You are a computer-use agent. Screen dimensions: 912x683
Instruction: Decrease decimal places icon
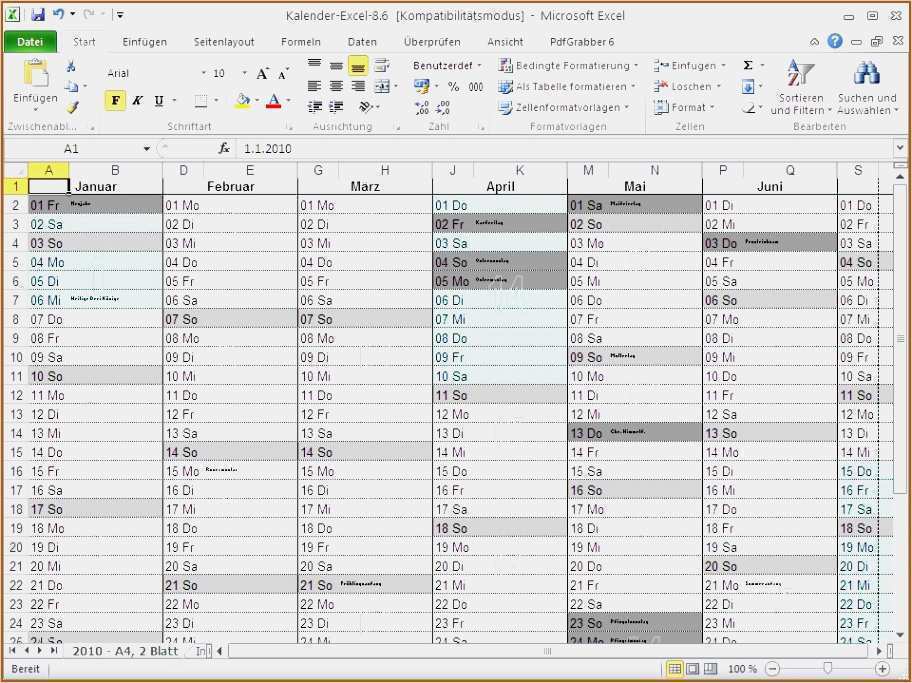(443, 108)
